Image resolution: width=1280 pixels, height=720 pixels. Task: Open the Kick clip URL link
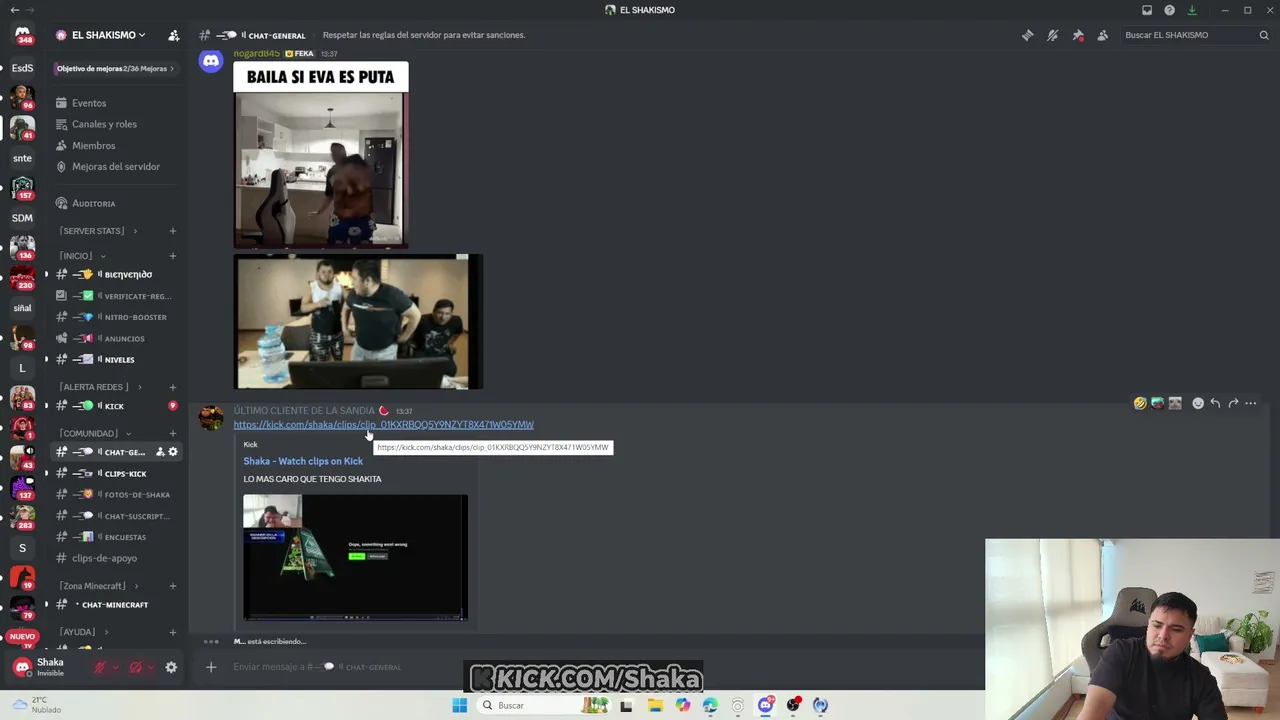pos(383,425)
